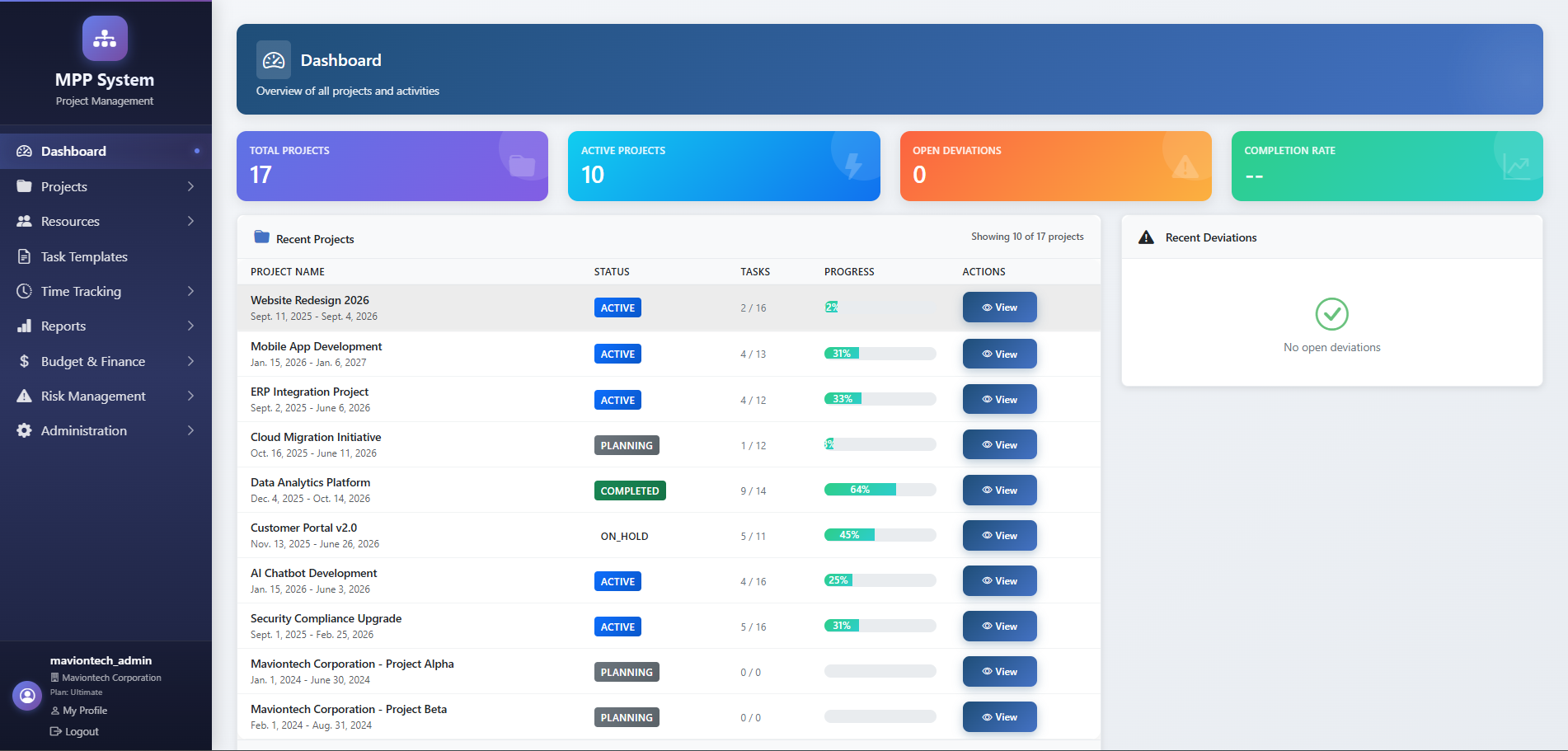Expand the Projects menu chevron
Screen dimensions: 1568x751
pos(190,186)
